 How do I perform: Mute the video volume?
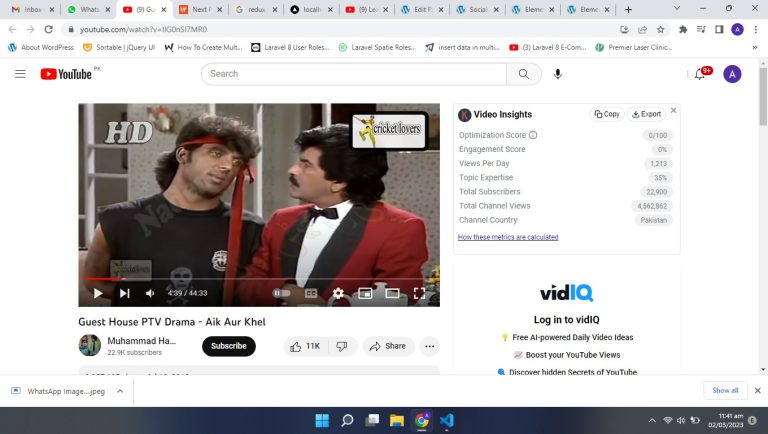click(x=150, y=293)
